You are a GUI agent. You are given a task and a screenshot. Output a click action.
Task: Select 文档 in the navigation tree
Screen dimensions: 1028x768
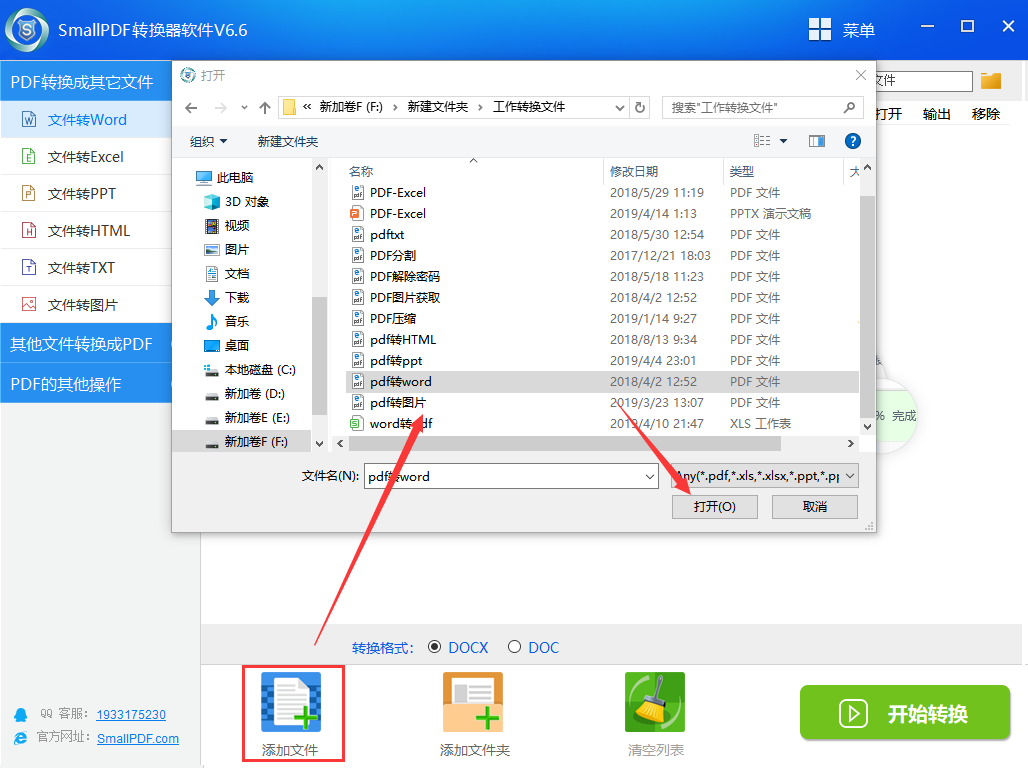pos(227,273)
